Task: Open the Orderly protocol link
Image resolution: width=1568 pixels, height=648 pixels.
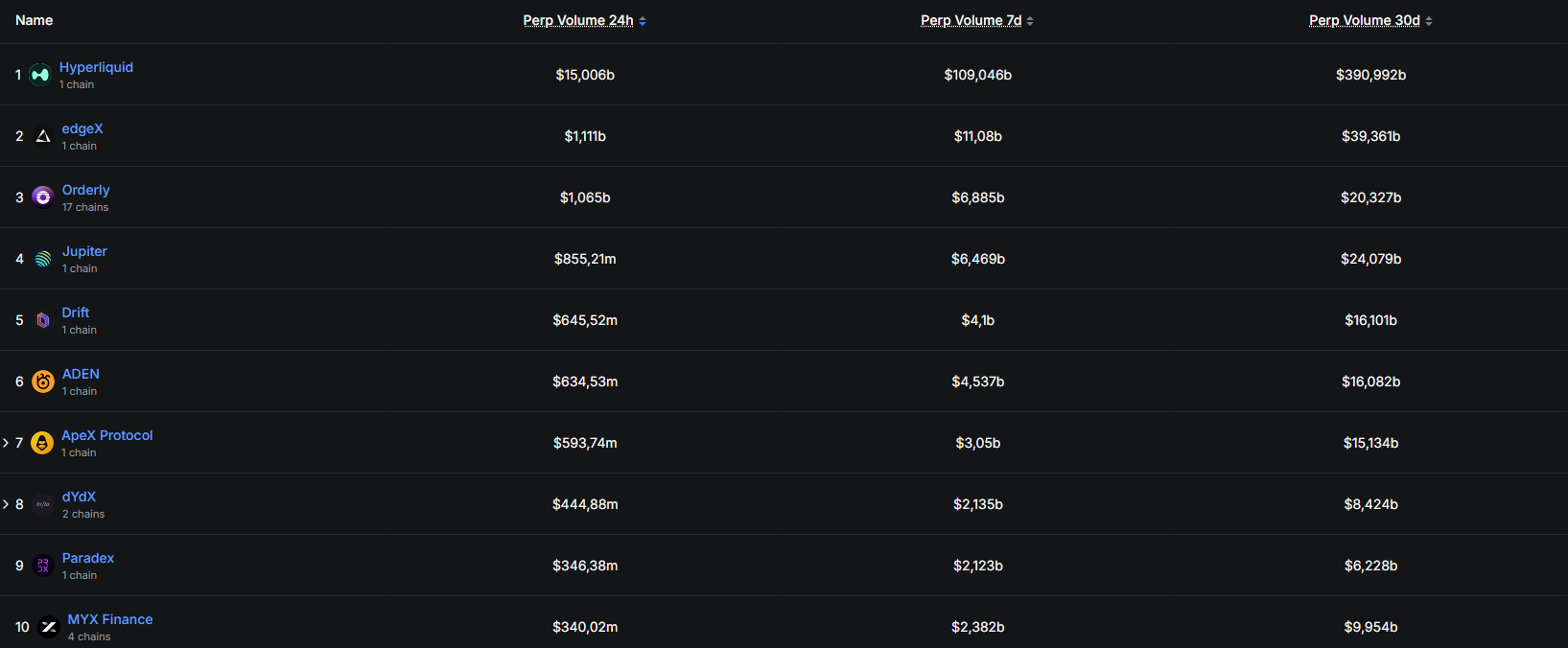Action: [x=86, y=190]
